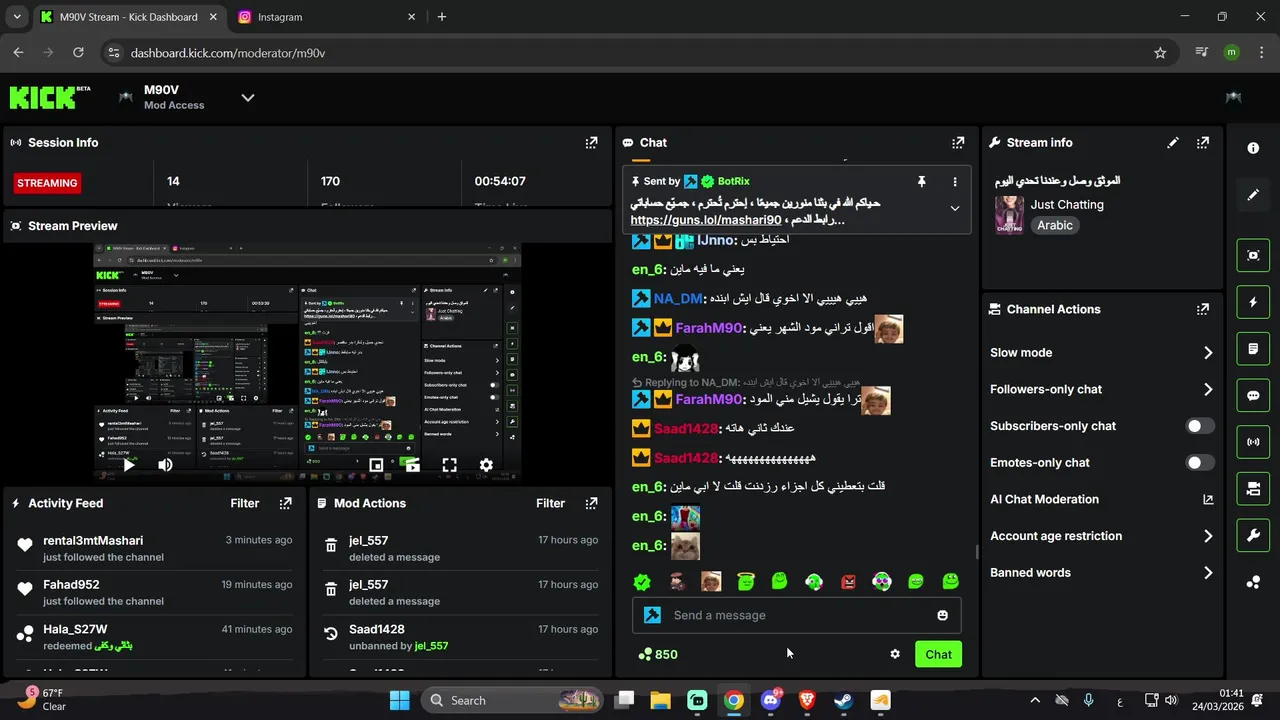Expand the pinned message chevron

[x=955, y=209]
